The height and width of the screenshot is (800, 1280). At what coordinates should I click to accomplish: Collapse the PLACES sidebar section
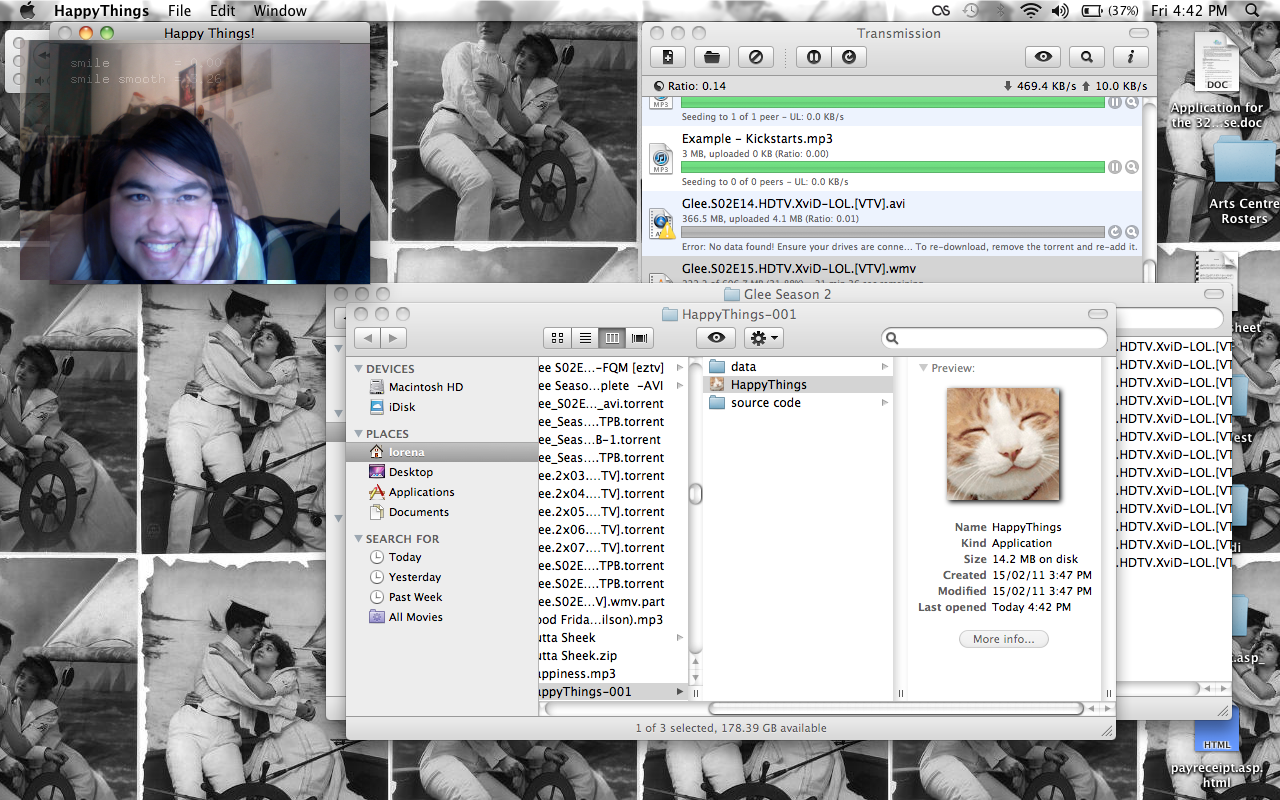(x=358, y=434)
